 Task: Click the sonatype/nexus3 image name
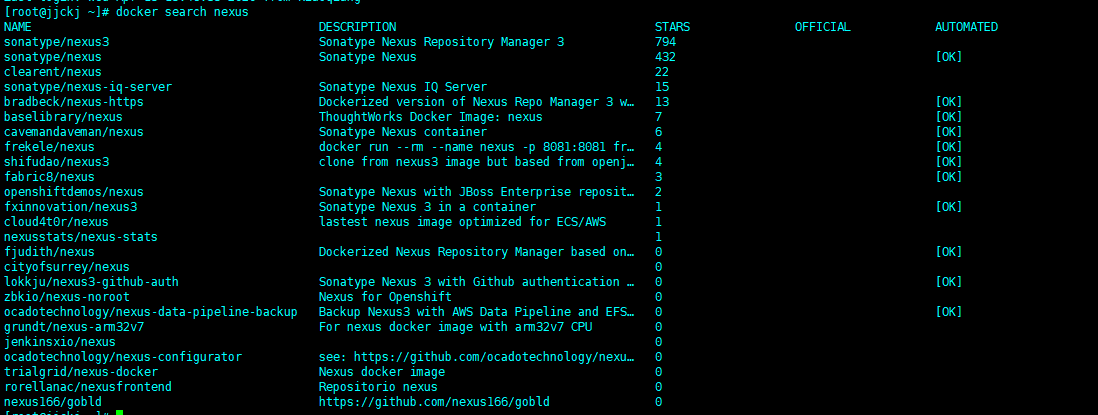[x=57, y=42]
